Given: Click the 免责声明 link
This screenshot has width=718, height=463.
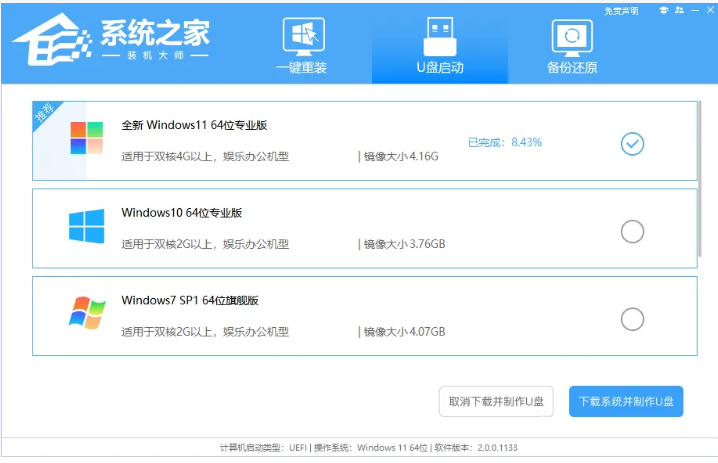Looking at the screenshot, I should click(x=621, y=11).
